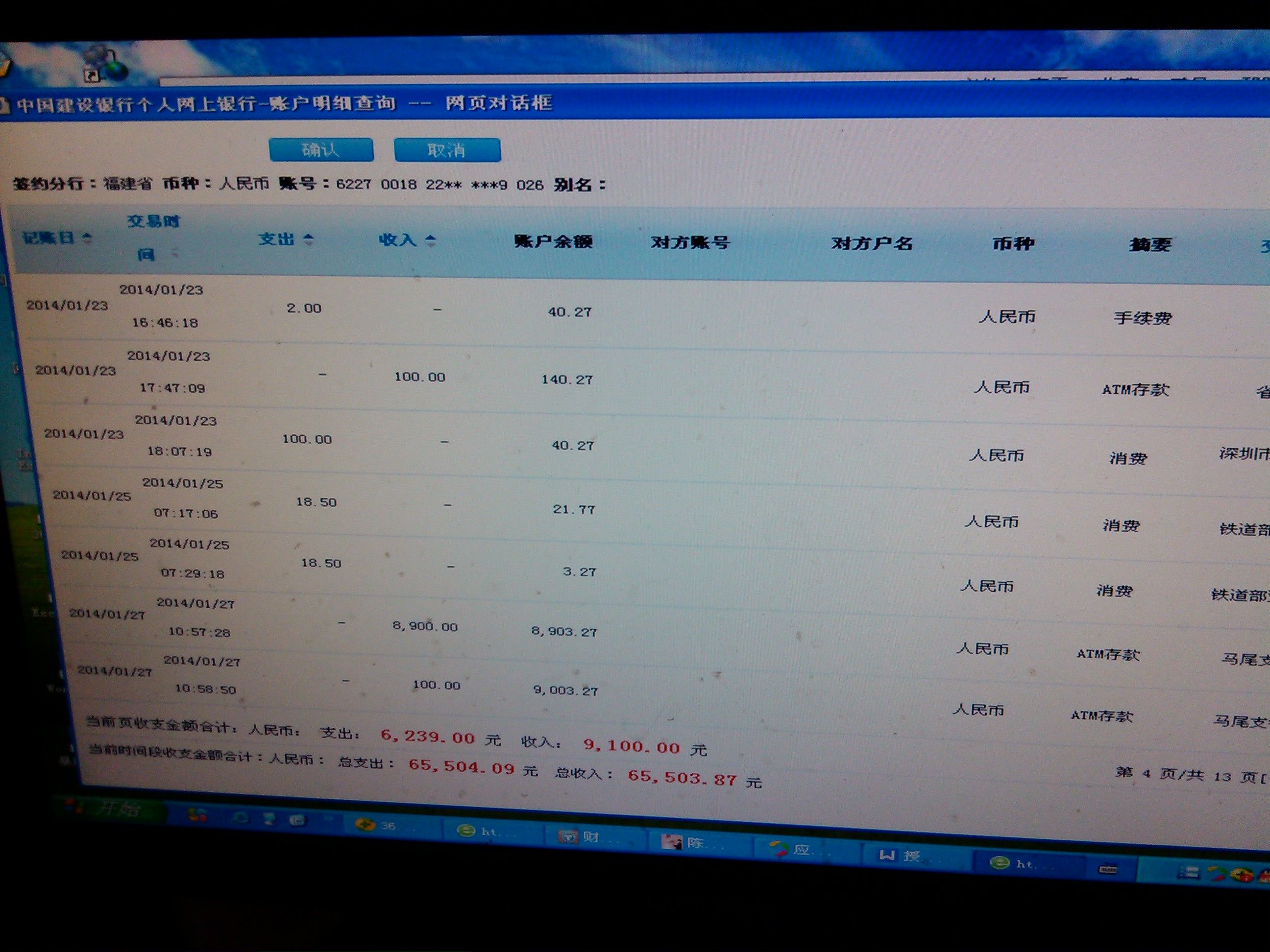Screen dimensions: 1270x952
Task: Click the 账户余额 column header
Action: pos(553,241)
